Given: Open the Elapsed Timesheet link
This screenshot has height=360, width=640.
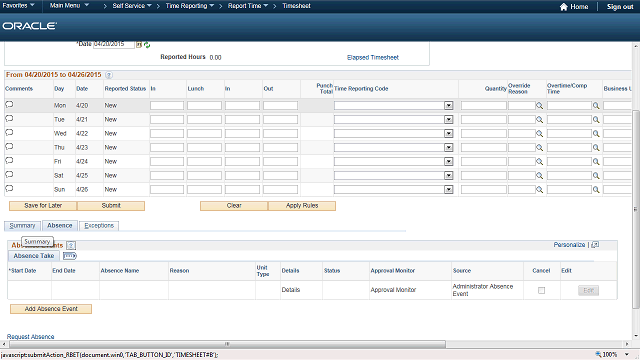Looking at the screenshot, I should pos(373,58).
